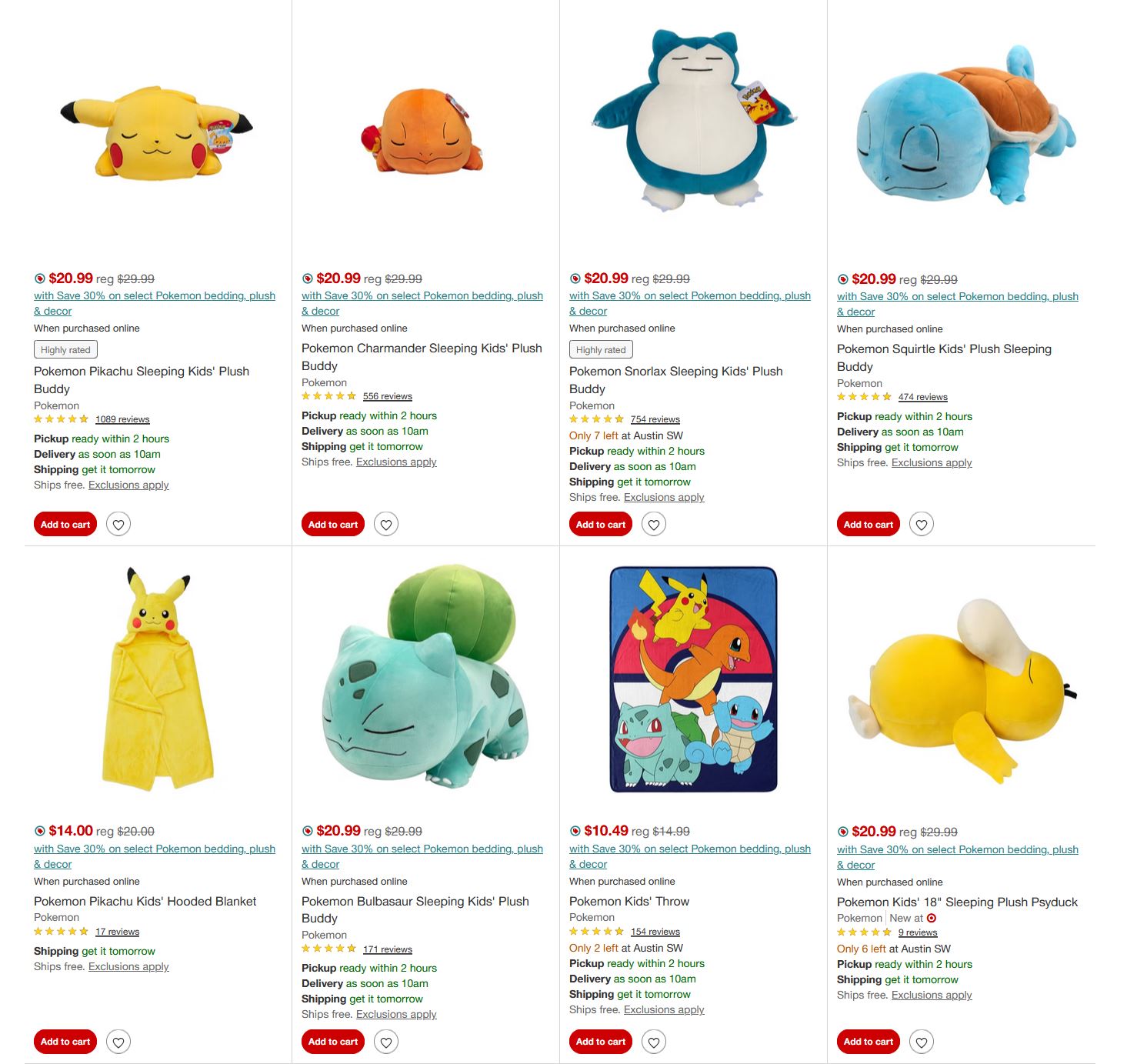Open Pokemon Squirtle Kids' Plush Sleeping Buddy title

[944, 358]
